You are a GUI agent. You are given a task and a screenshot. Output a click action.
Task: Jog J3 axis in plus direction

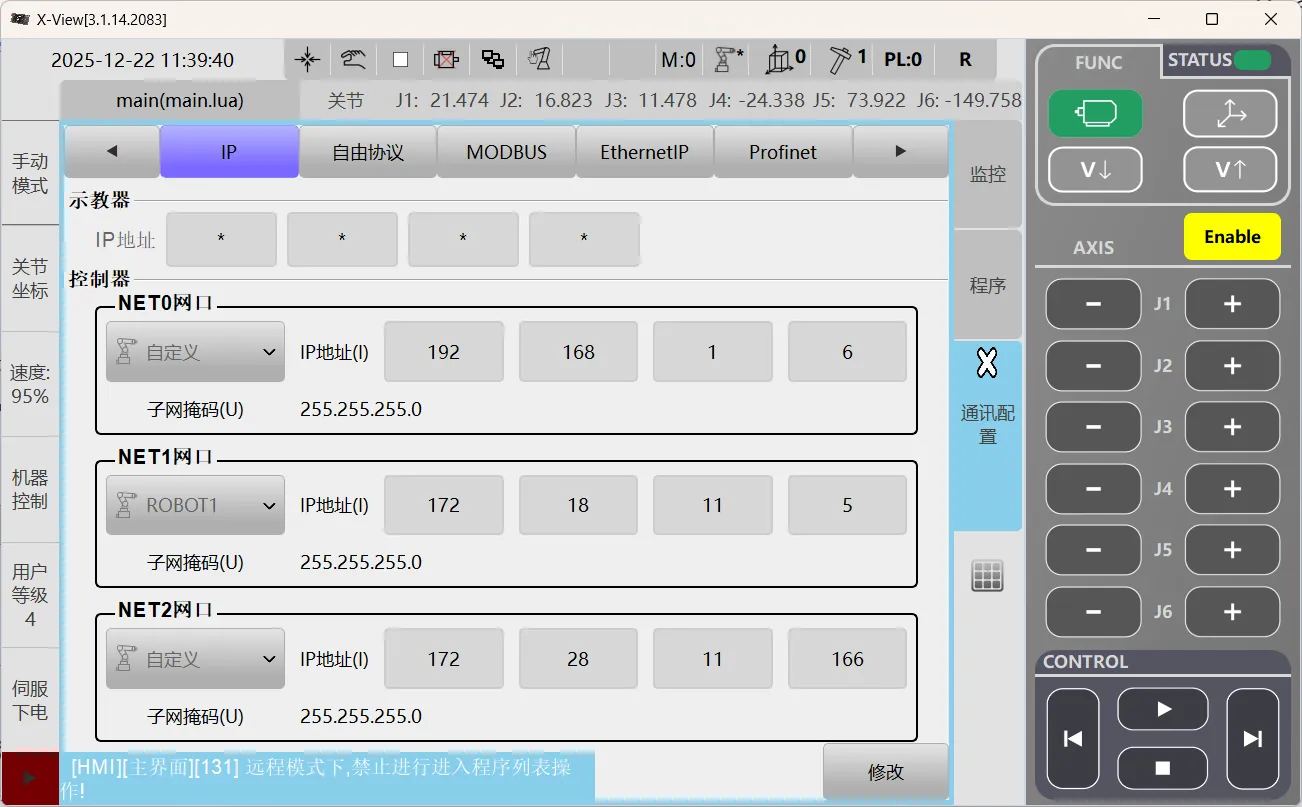(1232, 427)
